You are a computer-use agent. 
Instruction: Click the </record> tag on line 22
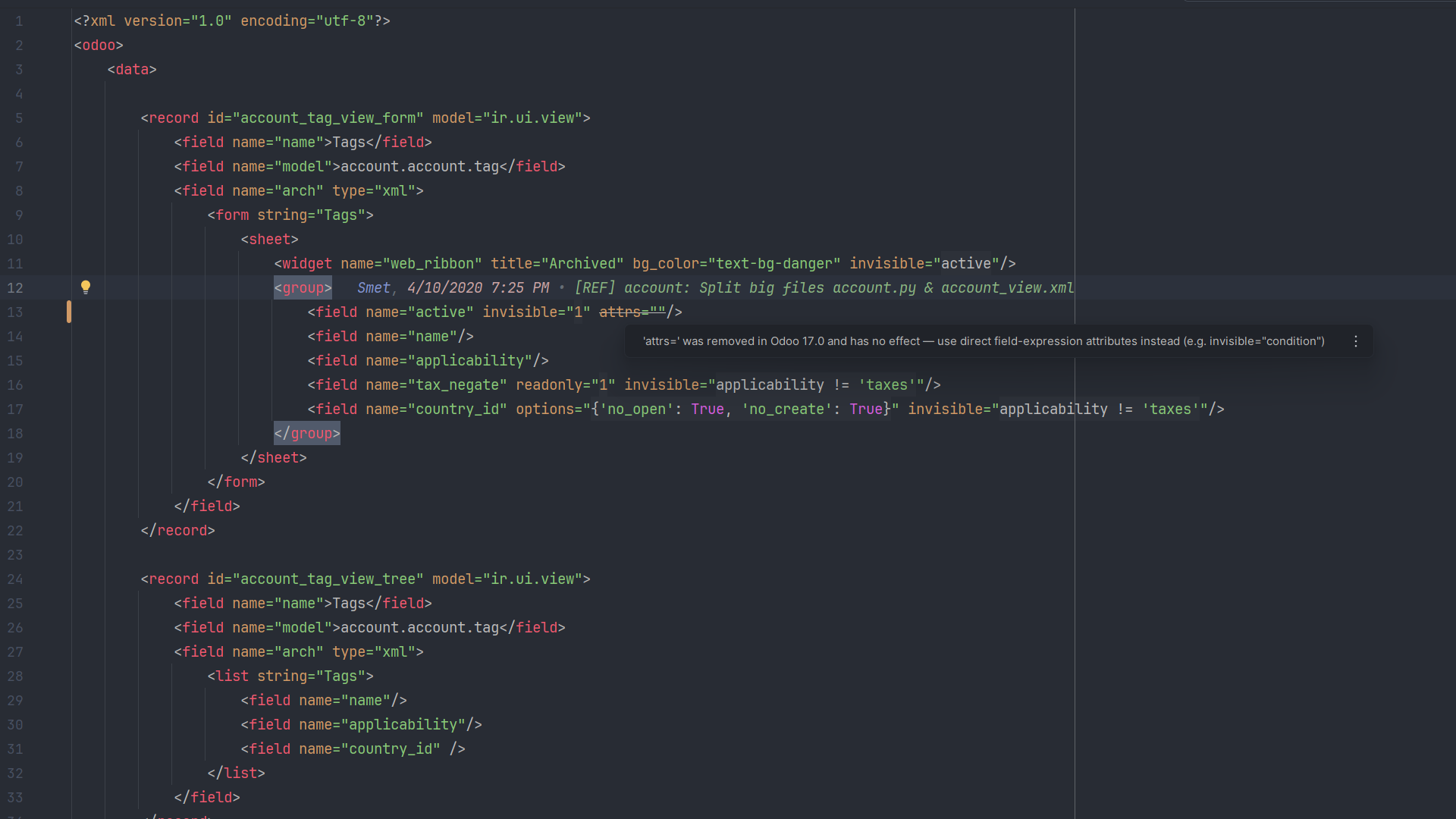[178, 530]
